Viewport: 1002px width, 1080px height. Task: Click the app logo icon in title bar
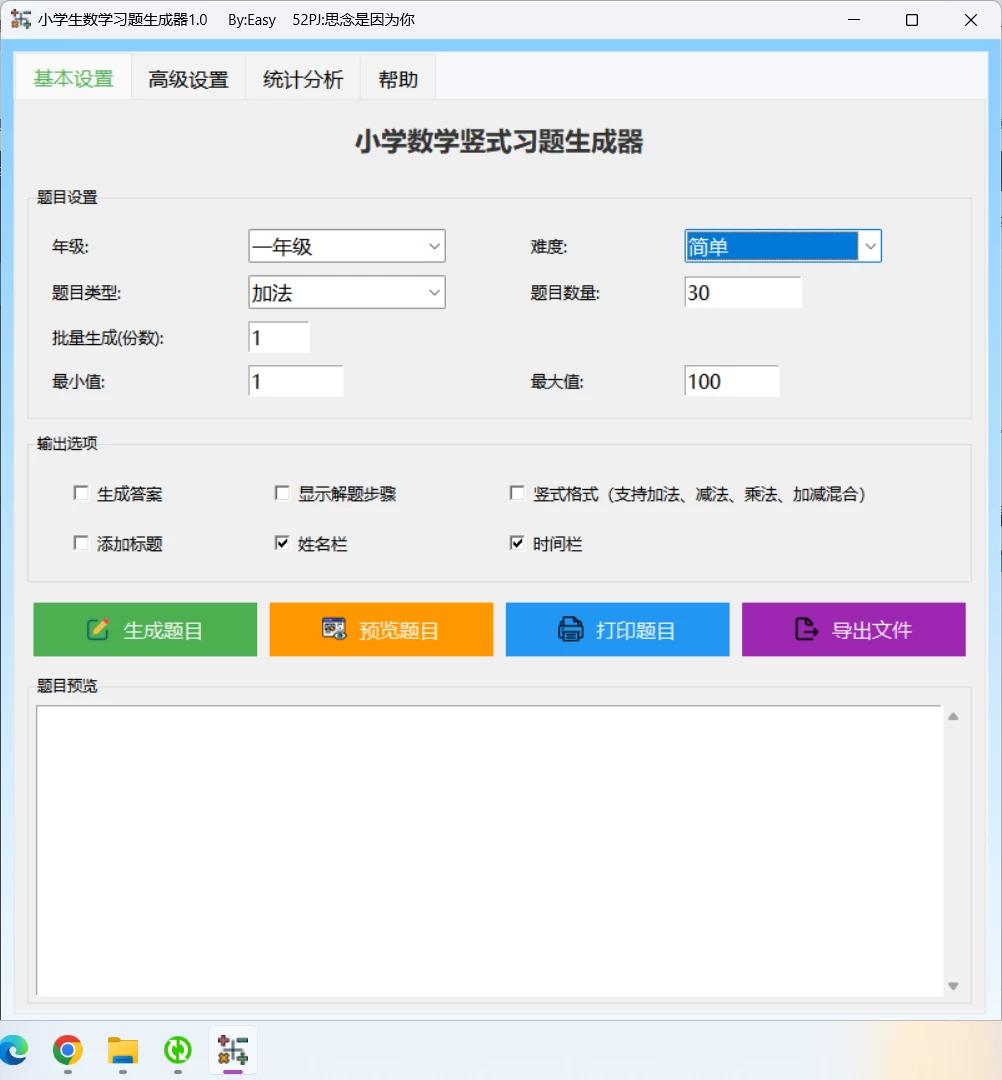pyautogui.click(x=21, y=19)
